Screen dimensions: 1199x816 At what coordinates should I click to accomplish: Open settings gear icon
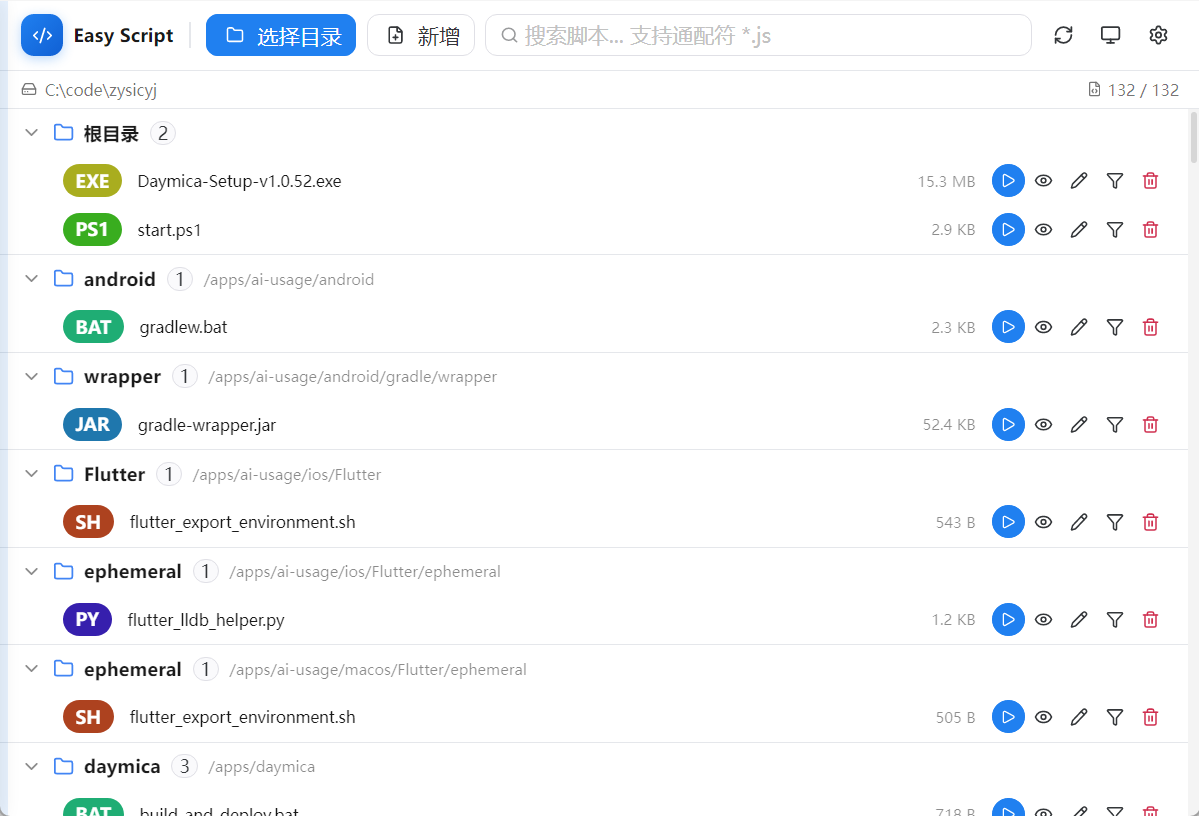click(x=1158, y=35)
